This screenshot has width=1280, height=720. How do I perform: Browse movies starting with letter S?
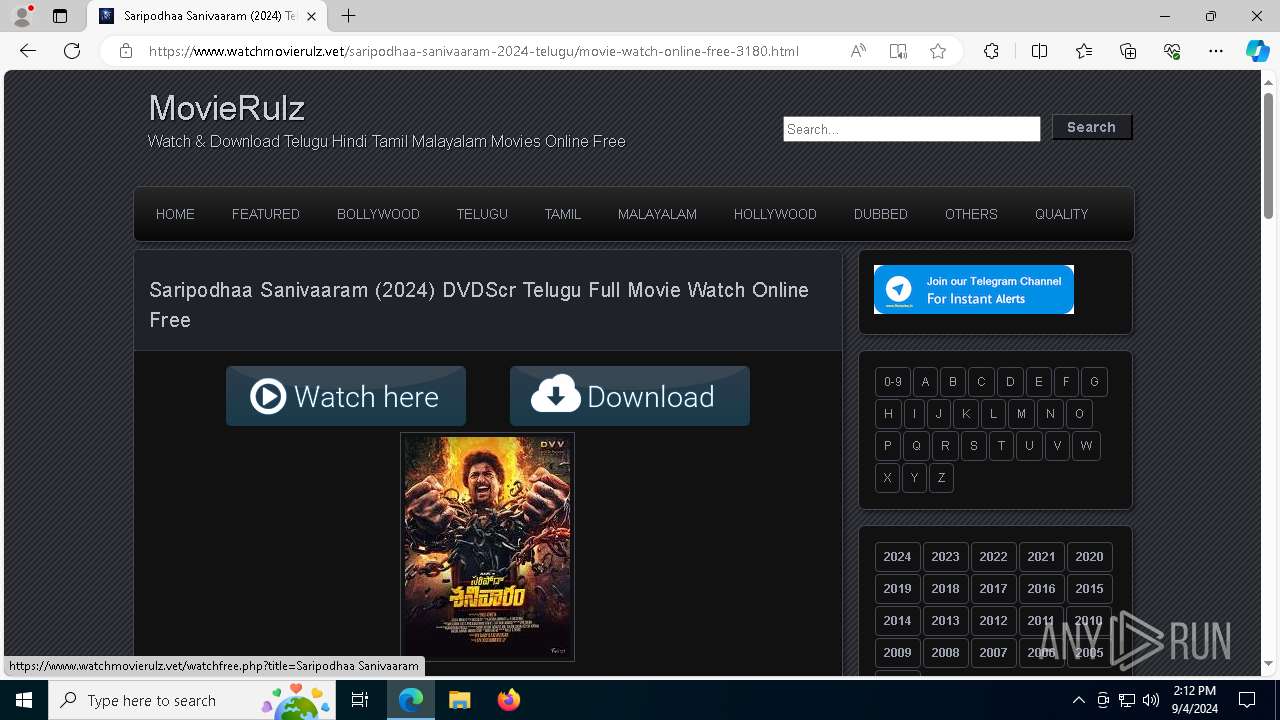point(973,446)
